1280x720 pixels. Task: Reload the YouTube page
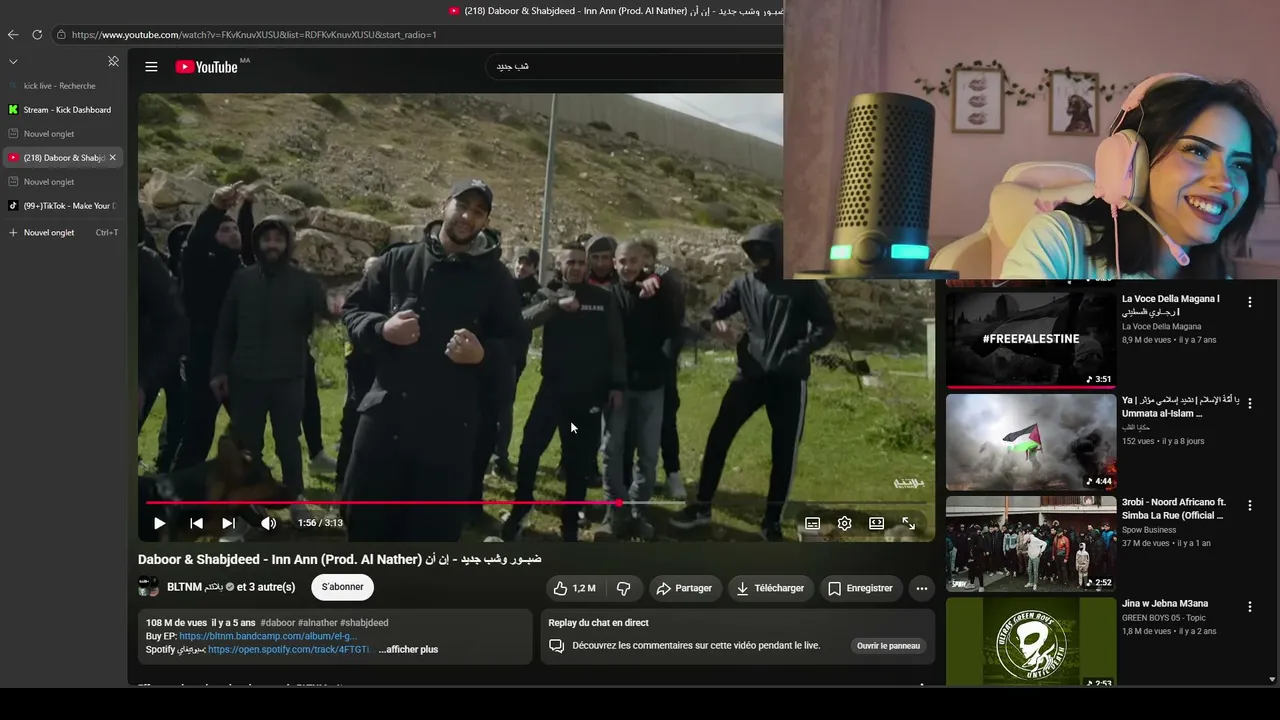[37, 34]
